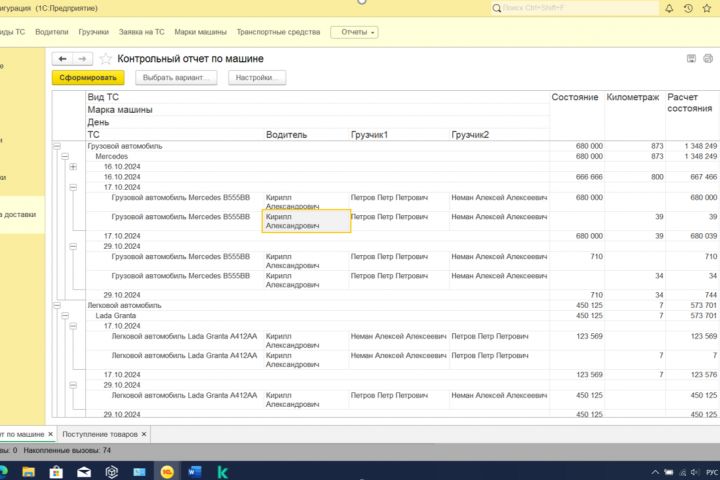
Task: Select the Lada Granta row label
Action: (116, 316)
